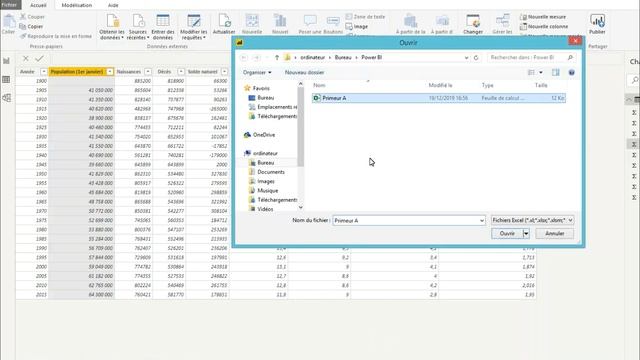Open the Ouvrir split button arrow
Viewport: 640px width, 360px height.
click(526, 233)
